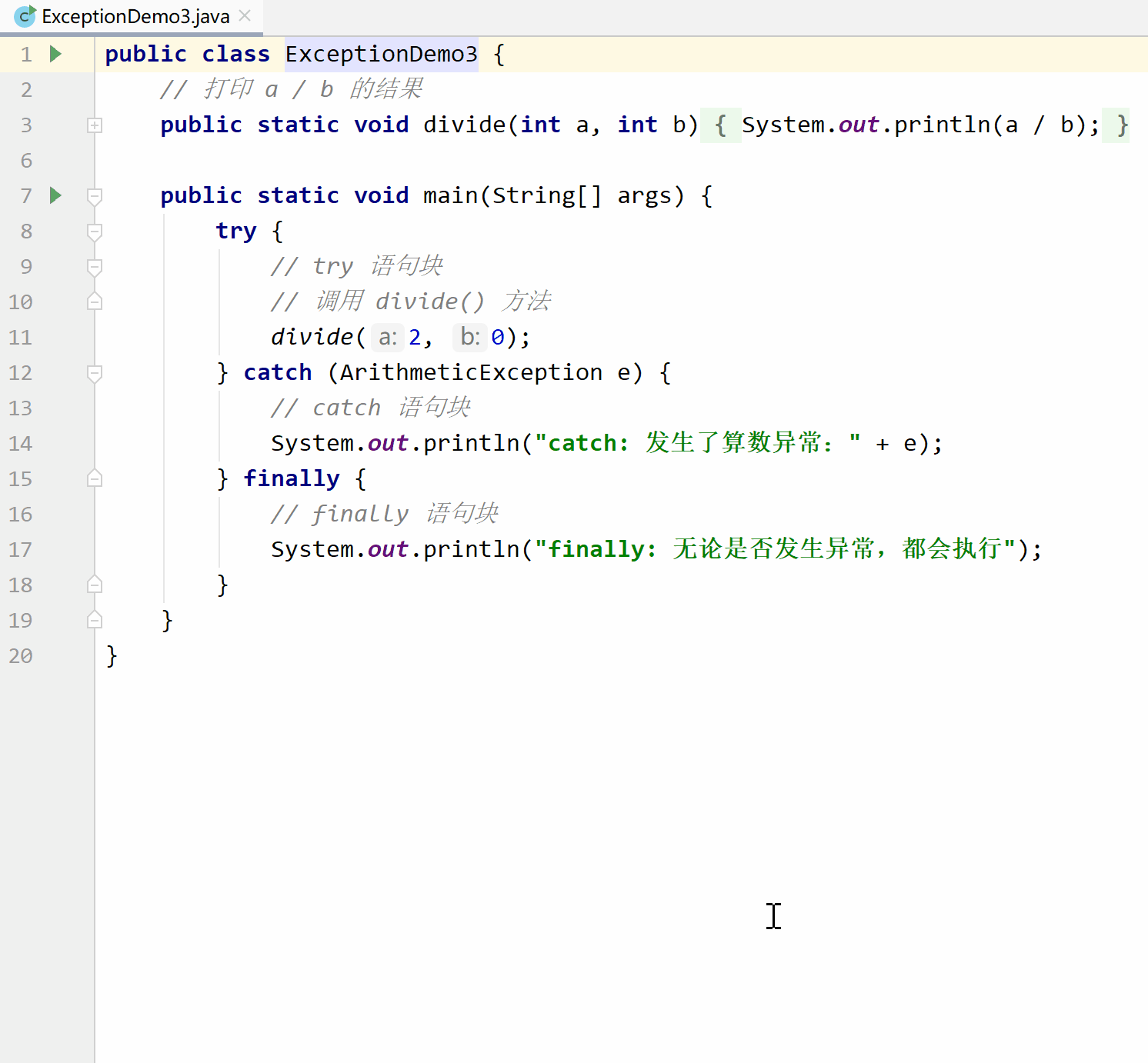Click comment fold end marker on line 10
This screenshot has width=1148, height=1063.
click(95, 302)
